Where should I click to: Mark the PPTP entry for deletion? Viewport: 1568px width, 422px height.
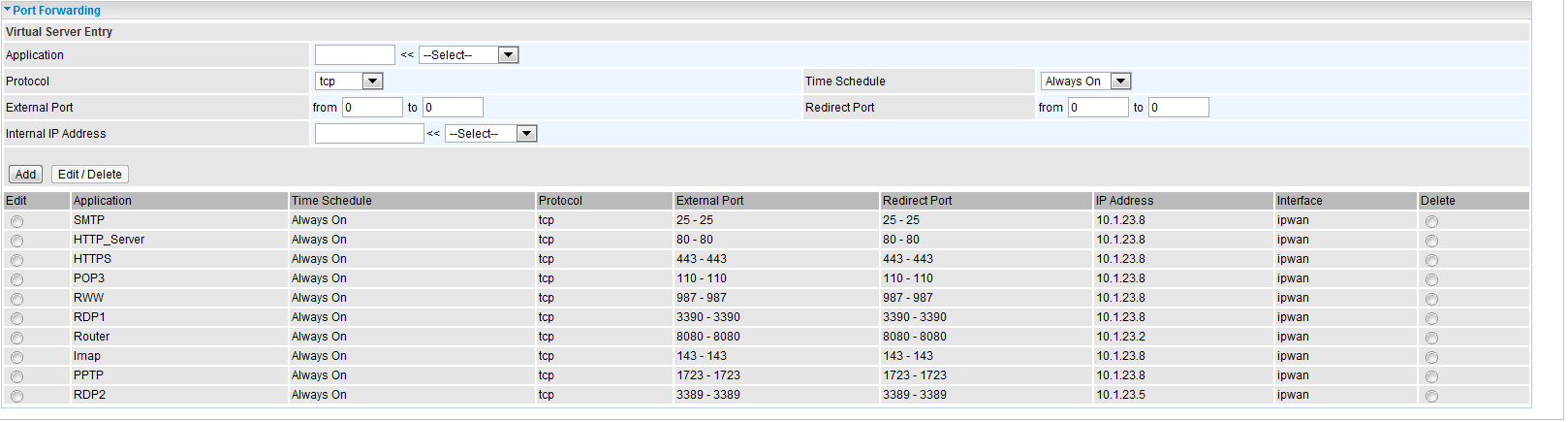tap(1431, 376)
